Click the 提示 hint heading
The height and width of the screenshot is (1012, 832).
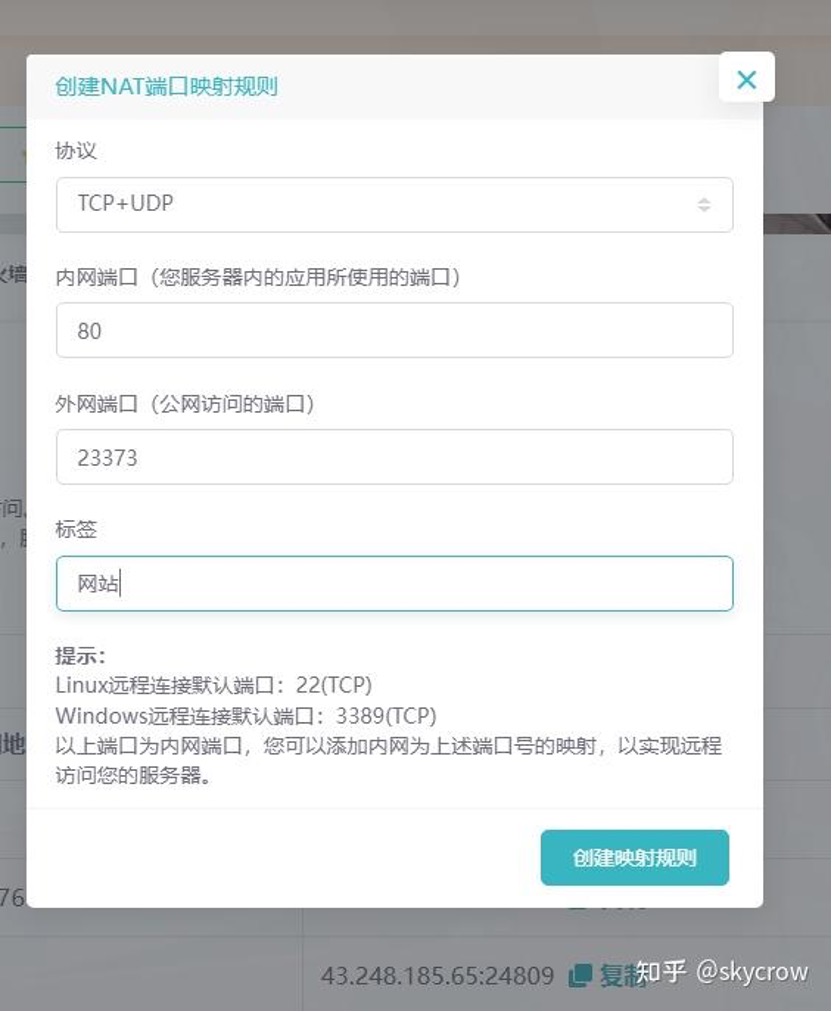pos(80,656)
